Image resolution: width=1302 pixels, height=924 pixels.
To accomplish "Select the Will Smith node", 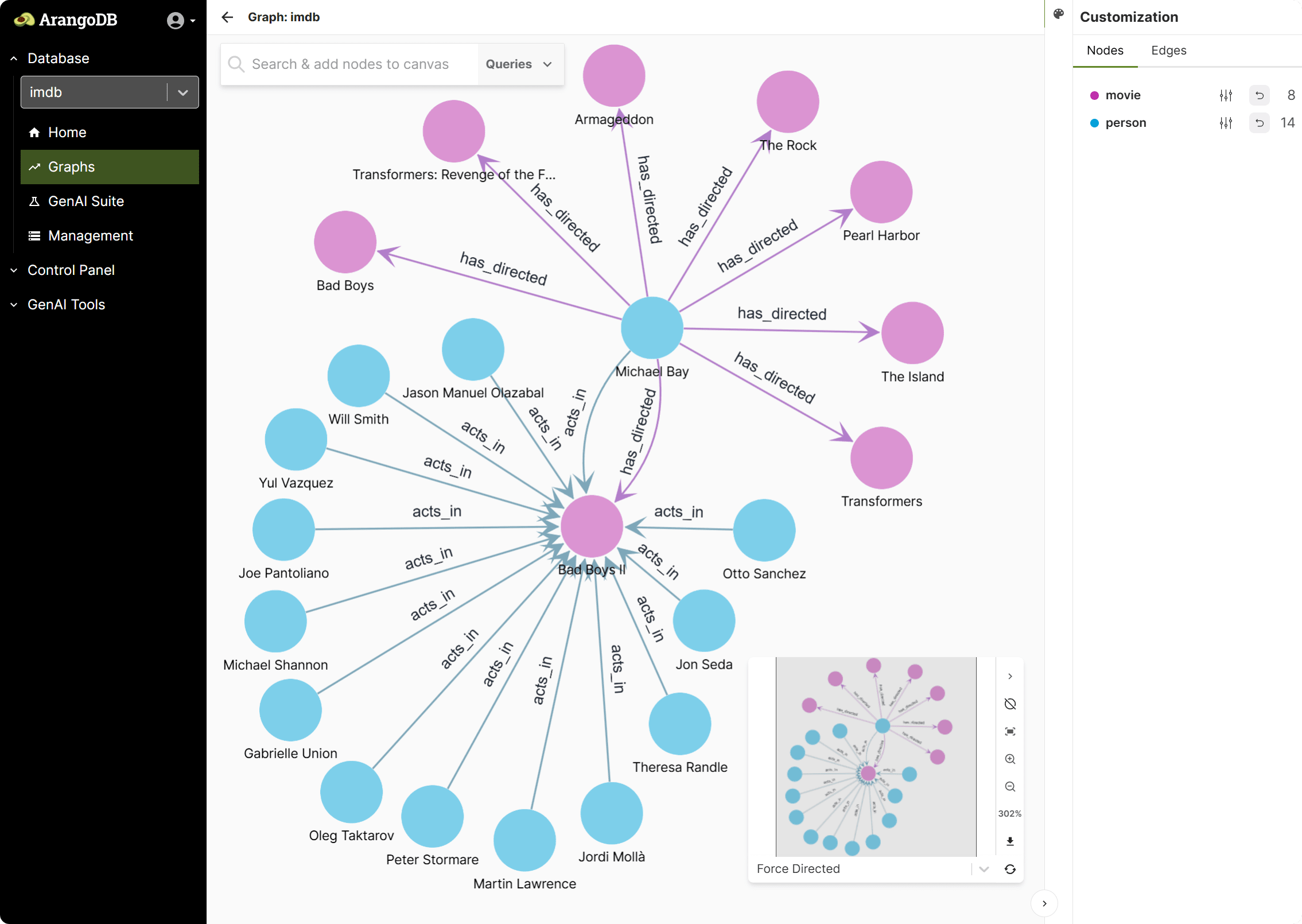I will pos(359,375).
